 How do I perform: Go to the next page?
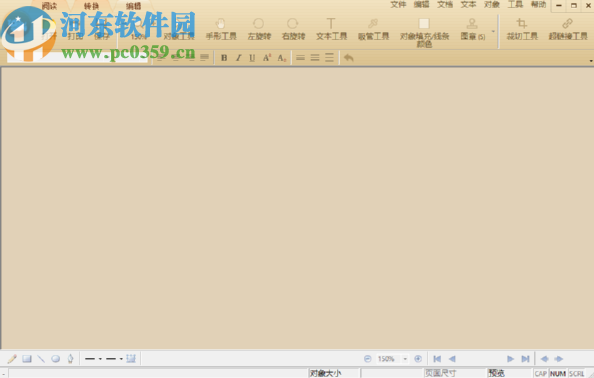pos(510,358)
